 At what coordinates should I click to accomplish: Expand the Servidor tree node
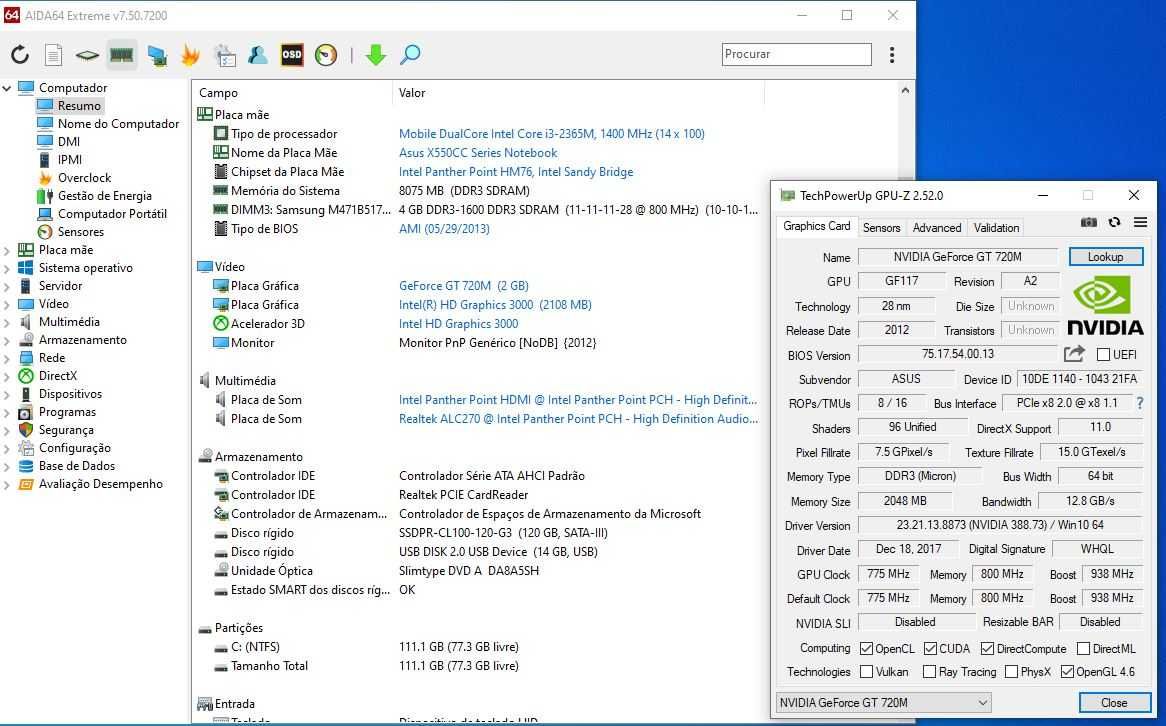pyautogui.click(x=7, y=286)
